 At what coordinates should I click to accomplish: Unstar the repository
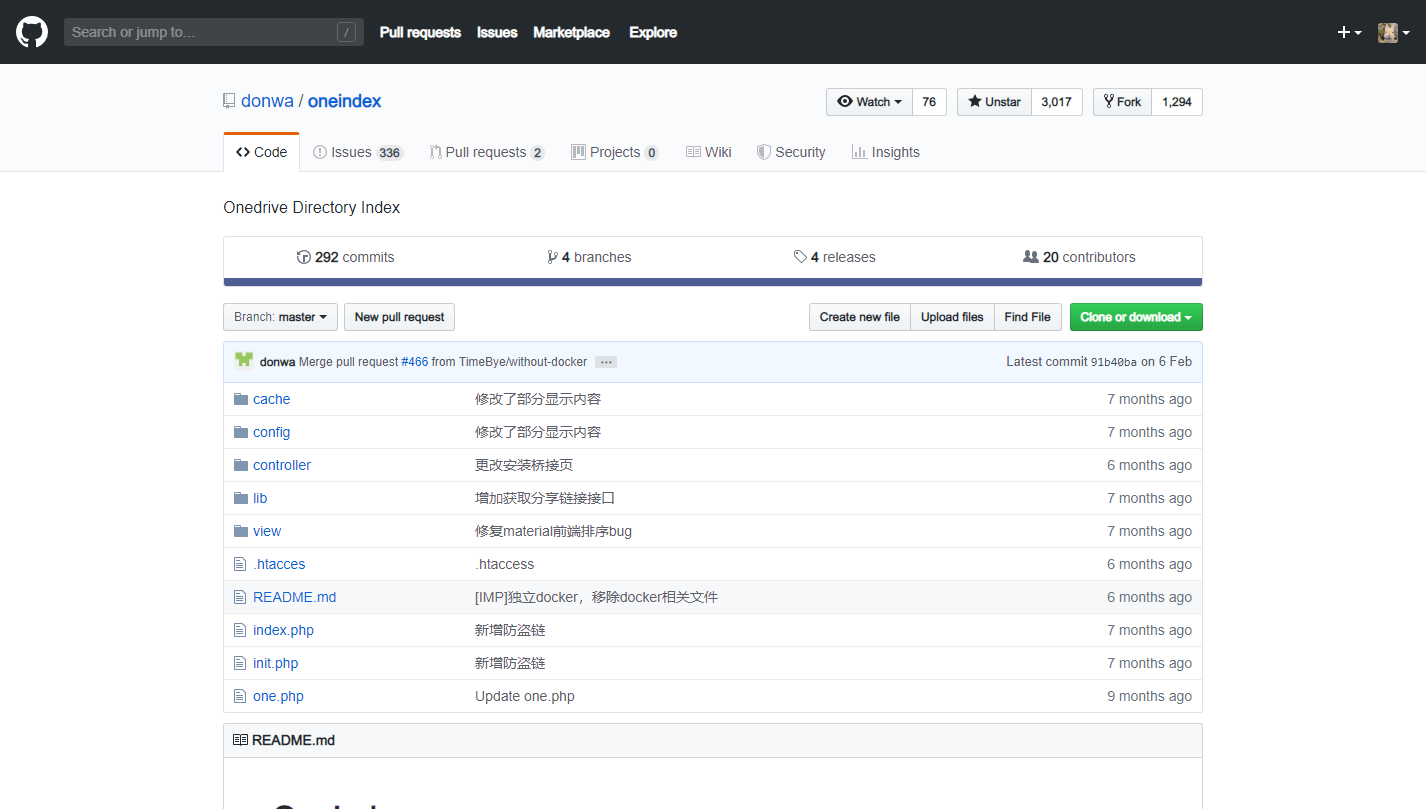click(993, 101)
